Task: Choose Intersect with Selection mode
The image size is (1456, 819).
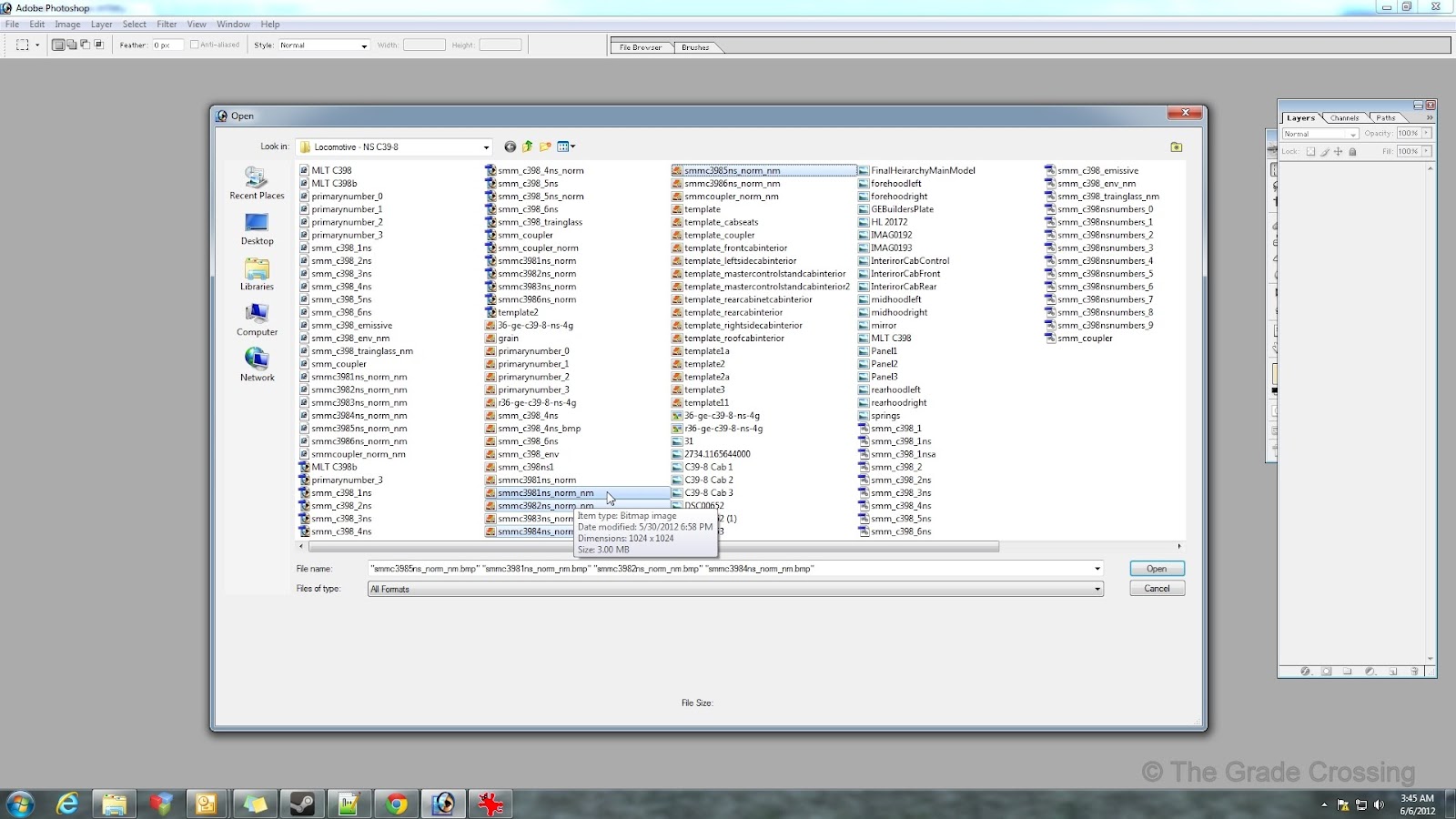Action: point(99,45)
